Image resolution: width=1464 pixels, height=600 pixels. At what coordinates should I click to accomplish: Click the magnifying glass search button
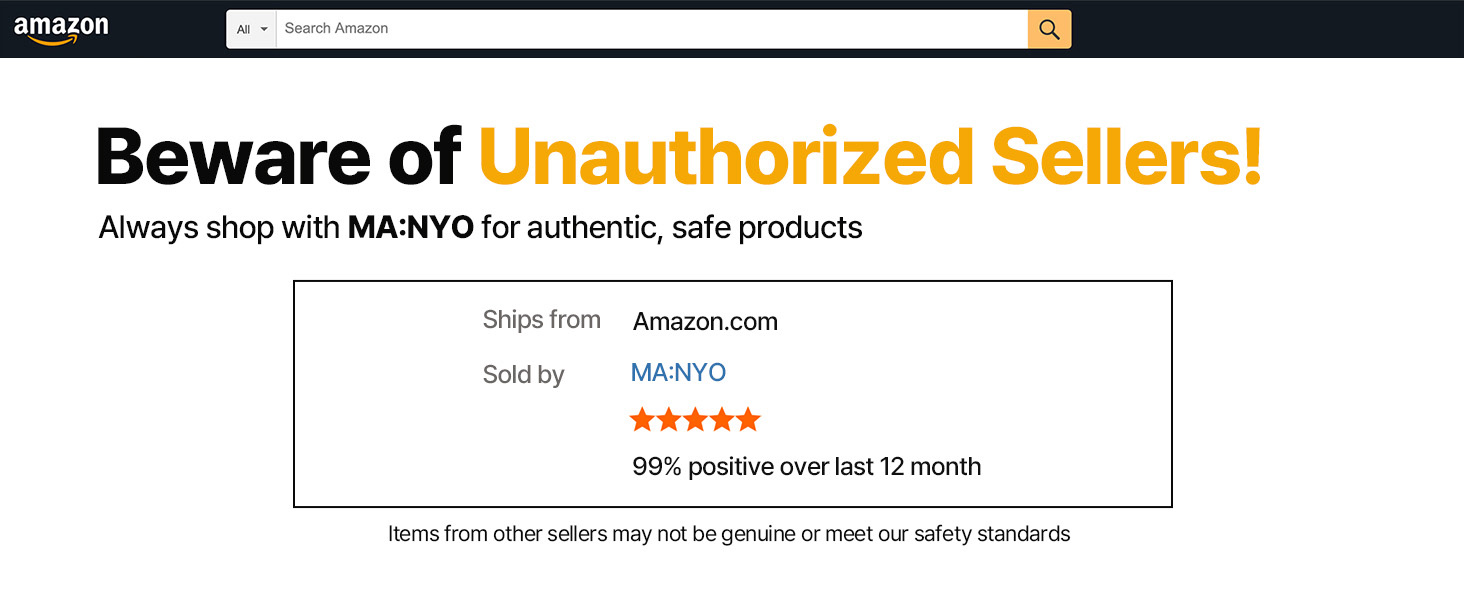(1049, 29)
